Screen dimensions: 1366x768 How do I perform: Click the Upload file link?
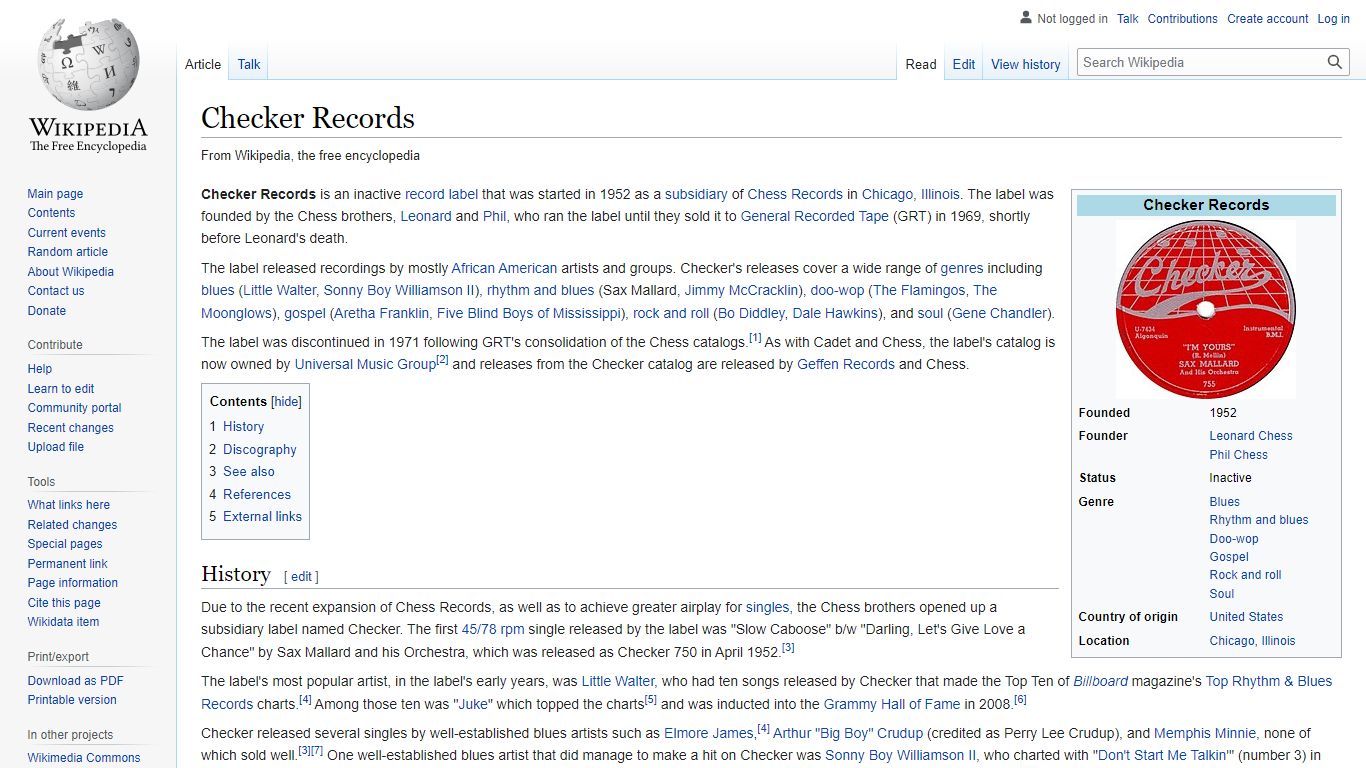(x=56, y=447)
